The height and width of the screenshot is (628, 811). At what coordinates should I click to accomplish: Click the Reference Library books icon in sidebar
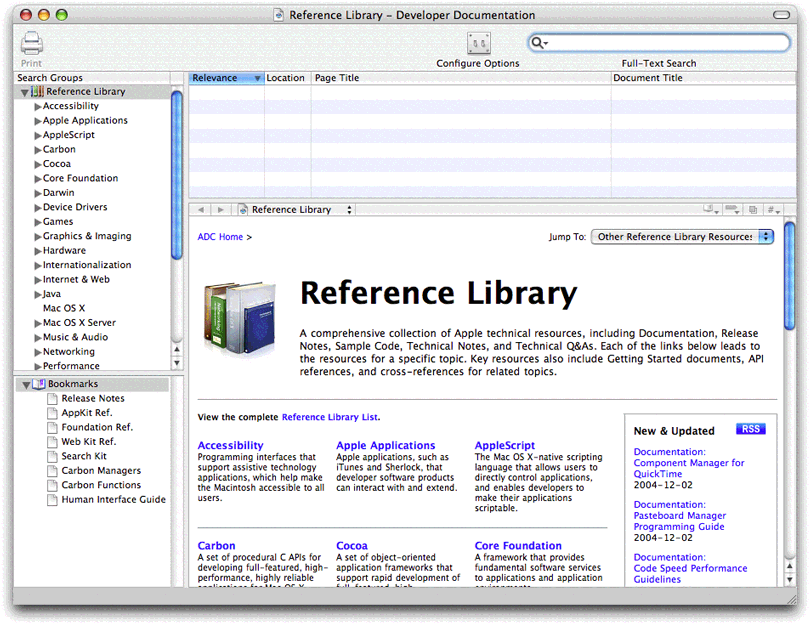[37, 92]
